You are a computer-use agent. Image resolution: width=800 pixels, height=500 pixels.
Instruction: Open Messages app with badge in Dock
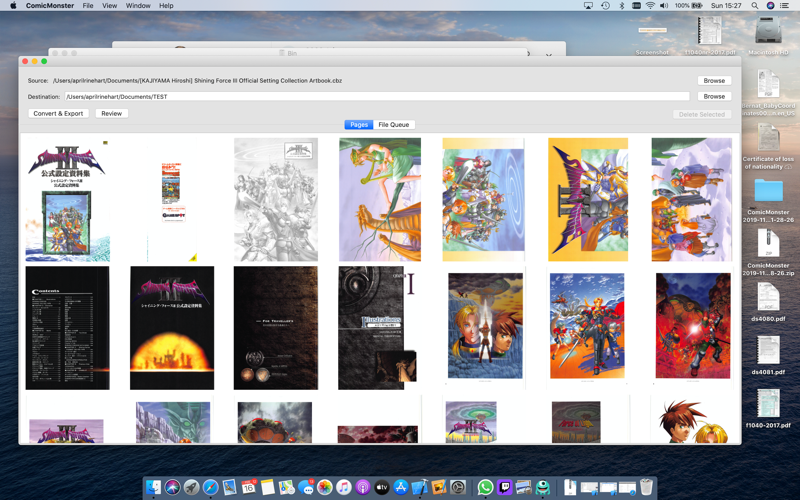click(x=306, y=487)
